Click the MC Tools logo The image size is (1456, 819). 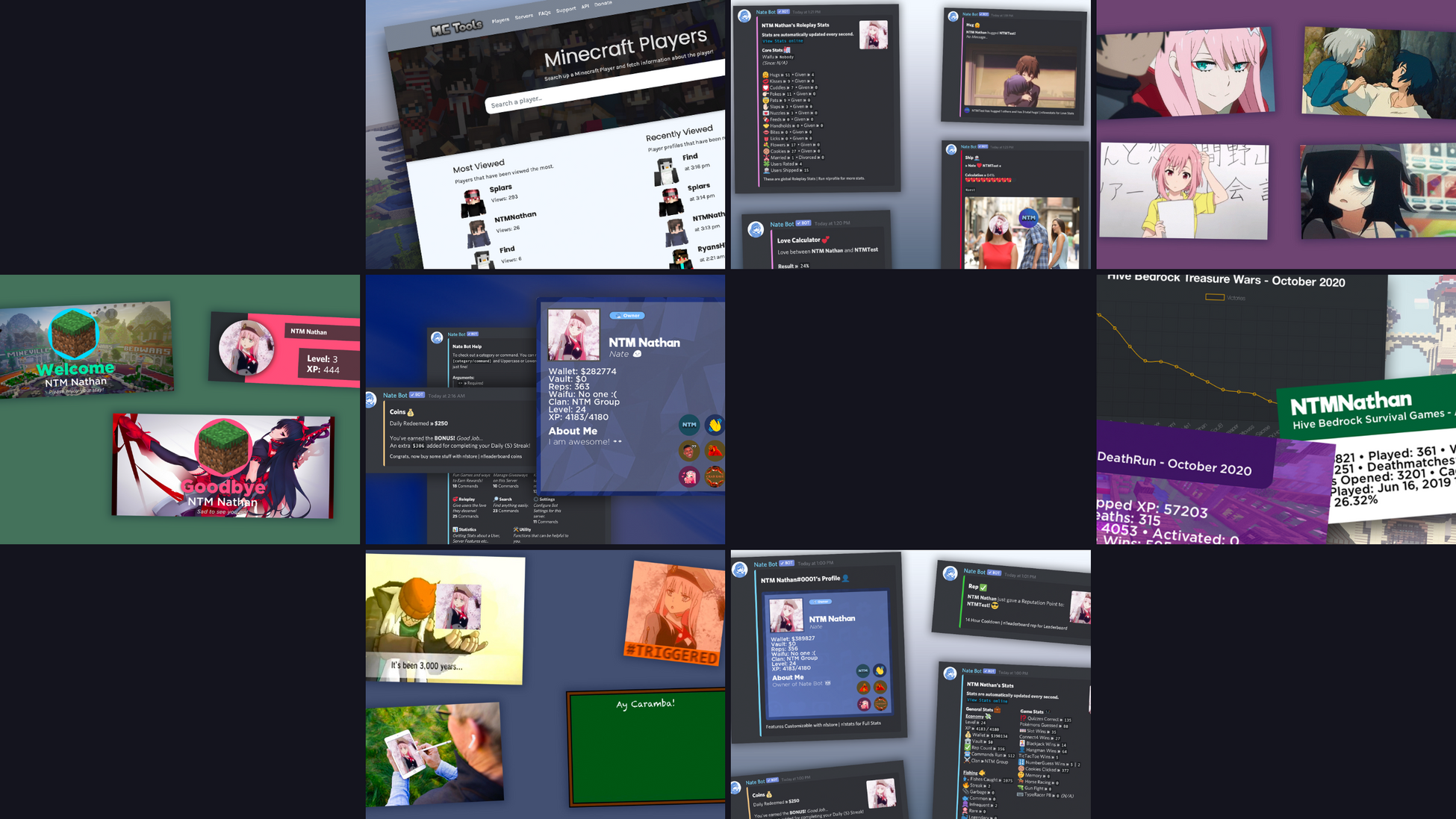pos(456,28)
